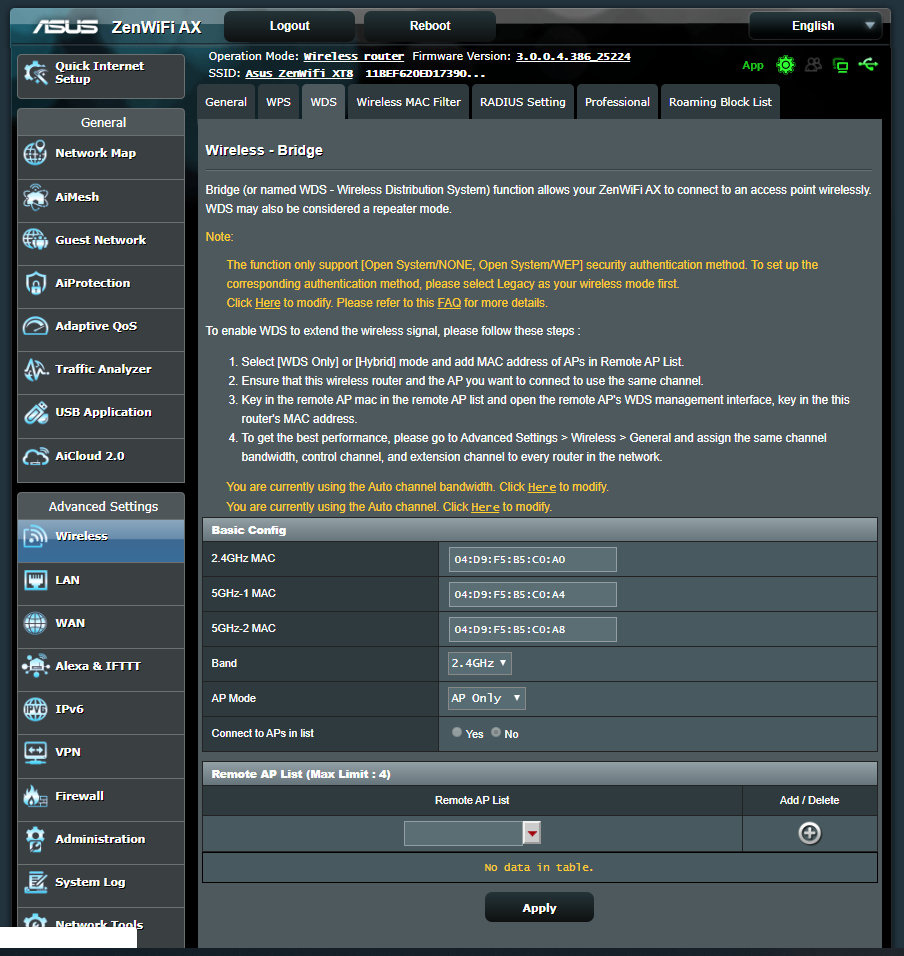Open the Roaming Block List tab
This screenshot has height=956, width=904.
pos(720,102)
